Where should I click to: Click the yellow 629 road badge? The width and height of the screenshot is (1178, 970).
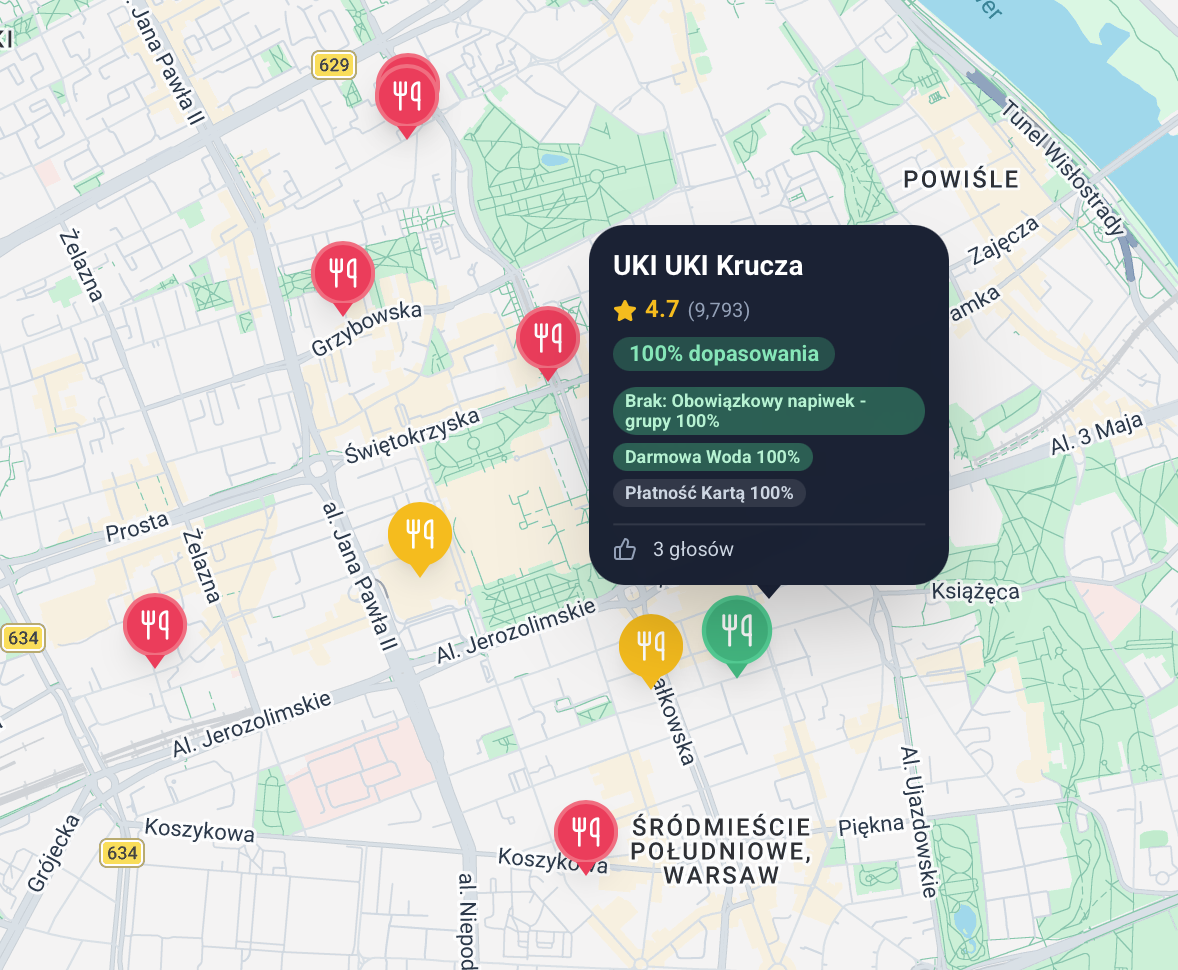coord(334,66)
